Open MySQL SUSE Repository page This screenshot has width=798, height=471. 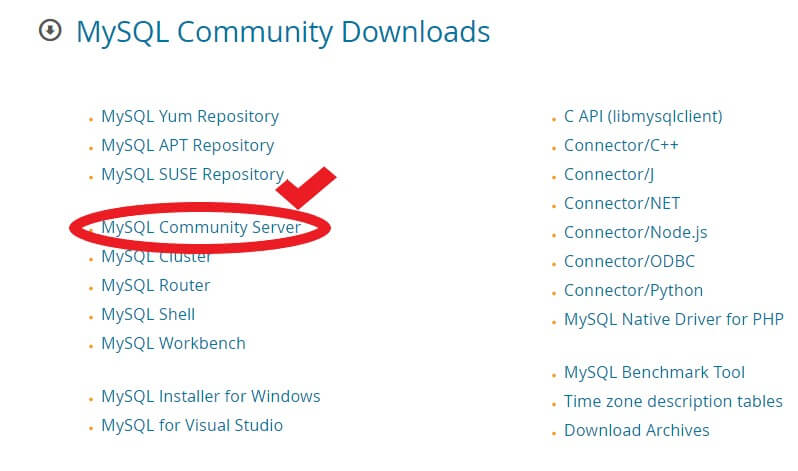point(192,175)
